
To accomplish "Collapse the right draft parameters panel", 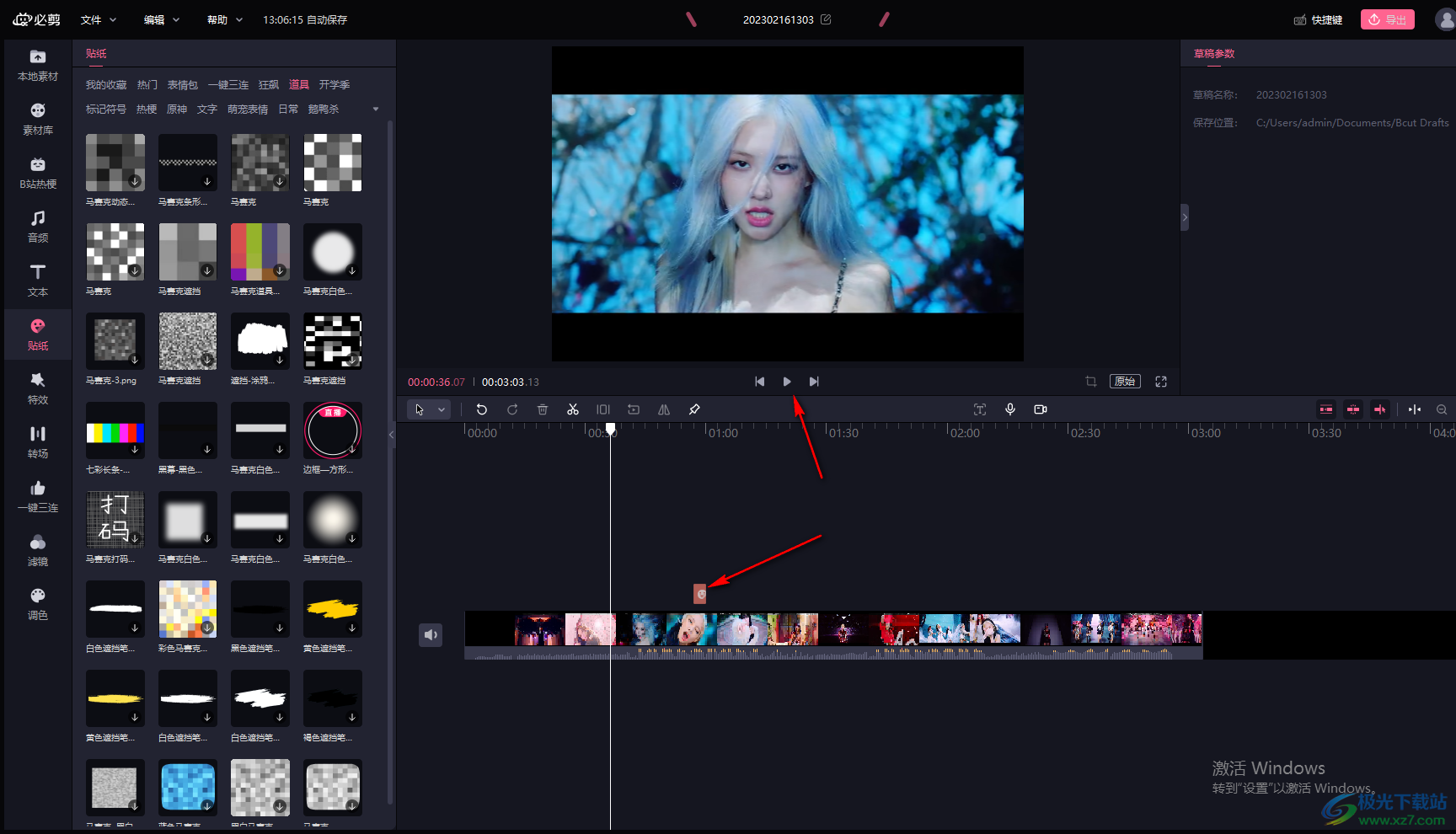I will click(x=1185, y=217).
